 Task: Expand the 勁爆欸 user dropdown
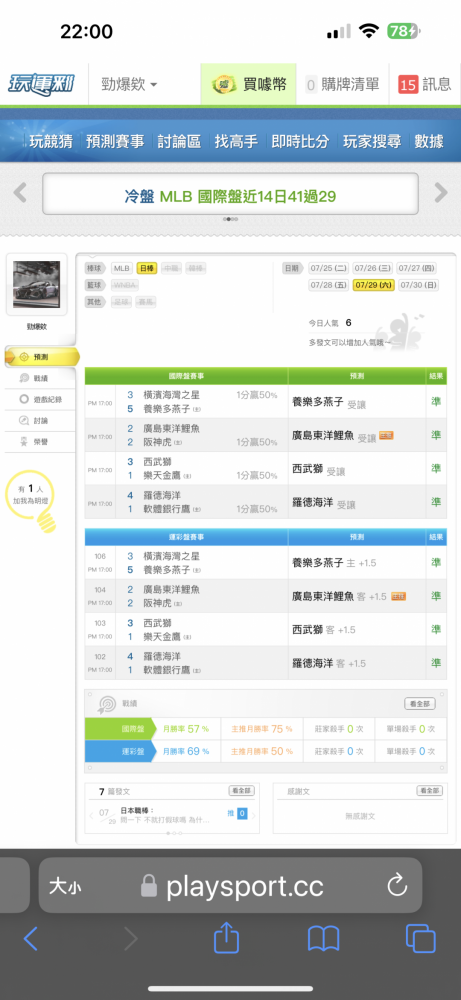point(129,84)
